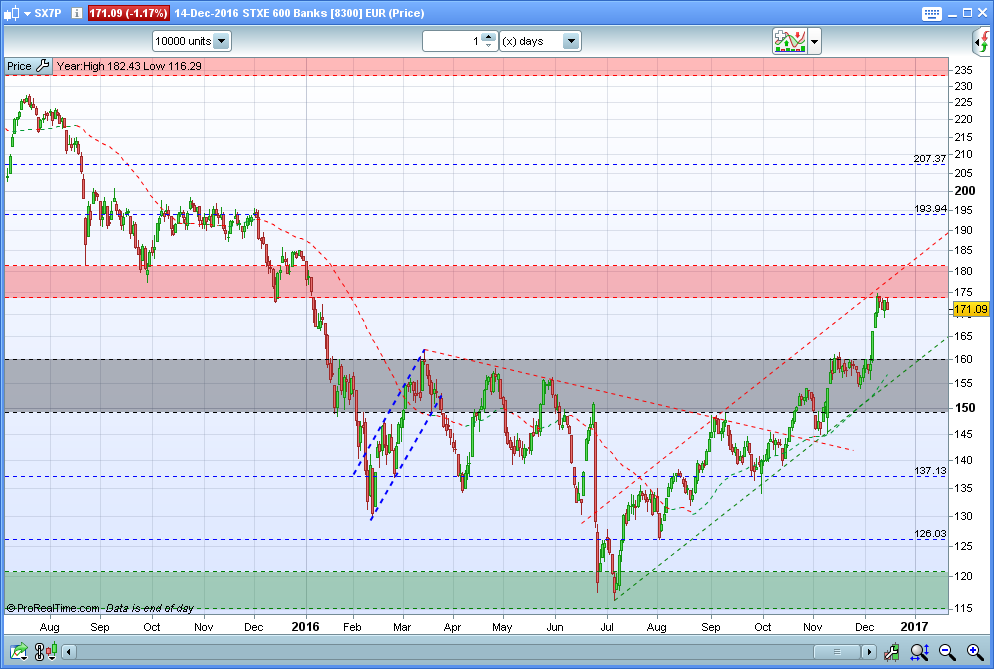This screenshot has height=669, width=994.
Task: Click the scrollbar right arrow
Action: click(x=868, y=651)
